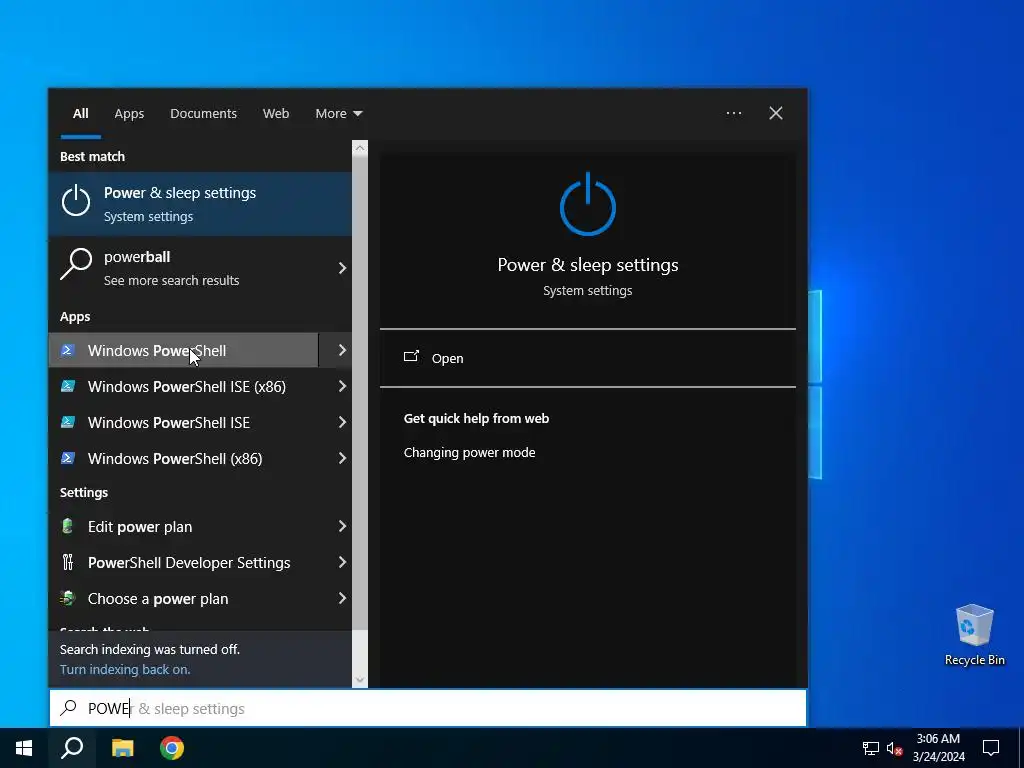Open the three-dot options menu

(x=733, y=113)
